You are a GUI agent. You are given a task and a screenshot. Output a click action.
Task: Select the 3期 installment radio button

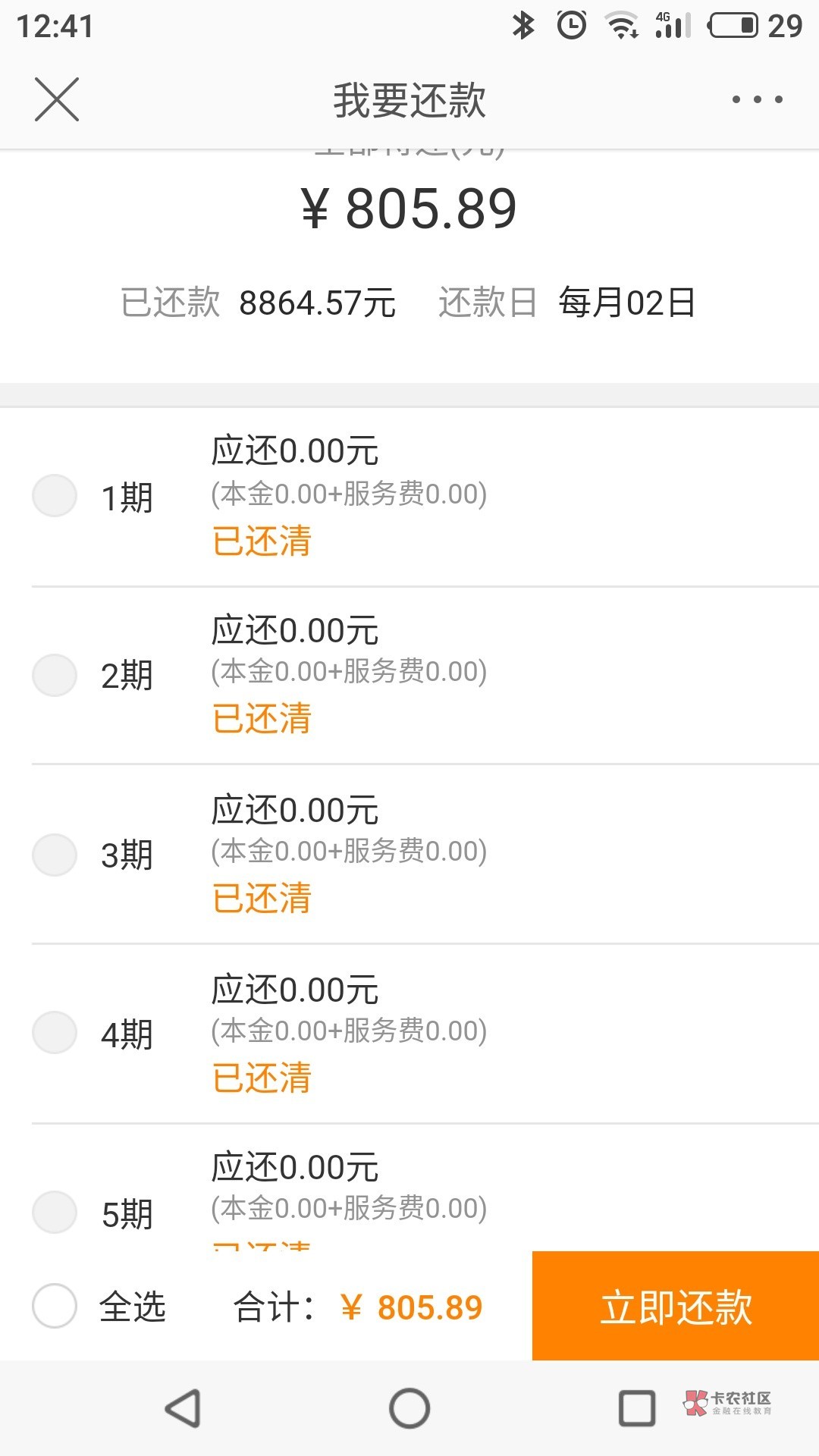click(55, 855)
